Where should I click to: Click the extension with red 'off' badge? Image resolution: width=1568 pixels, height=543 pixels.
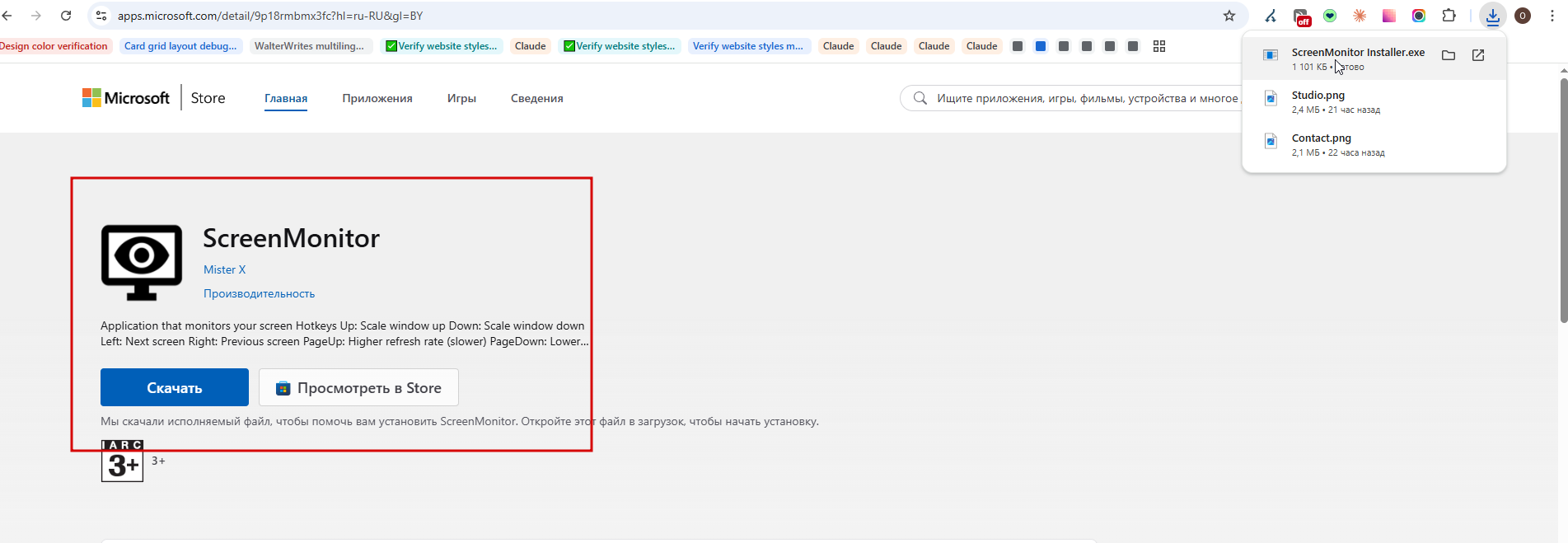tap(1301, 16)
